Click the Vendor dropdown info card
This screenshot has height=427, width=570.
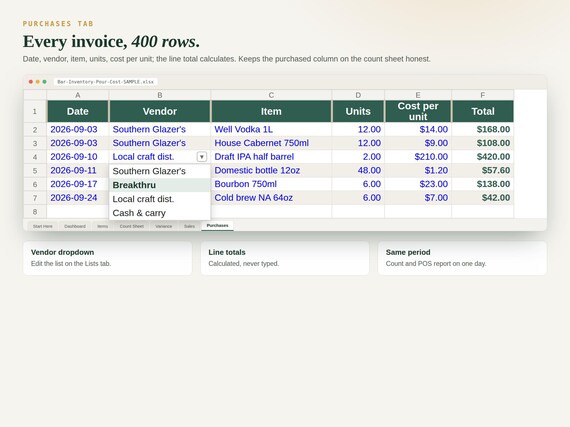click(x=108, y=258)
